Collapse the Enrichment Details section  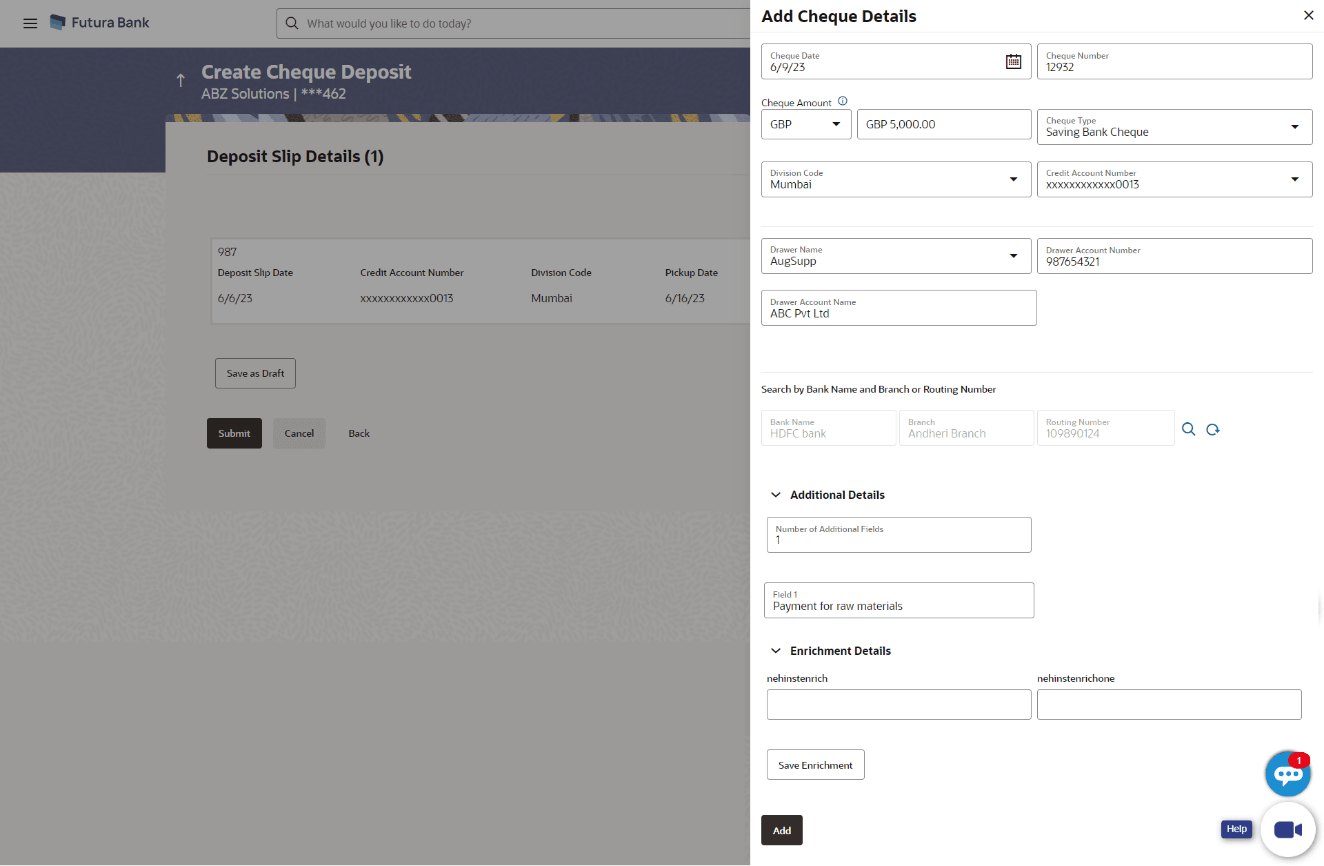pos(776,651)
